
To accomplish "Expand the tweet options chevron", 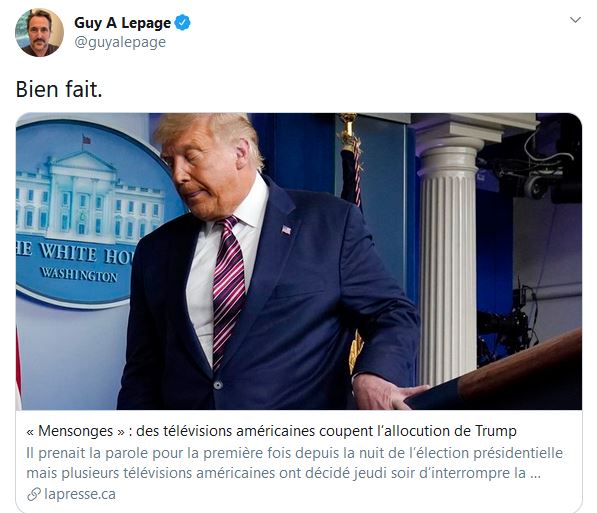I will (x=575, y=19).
